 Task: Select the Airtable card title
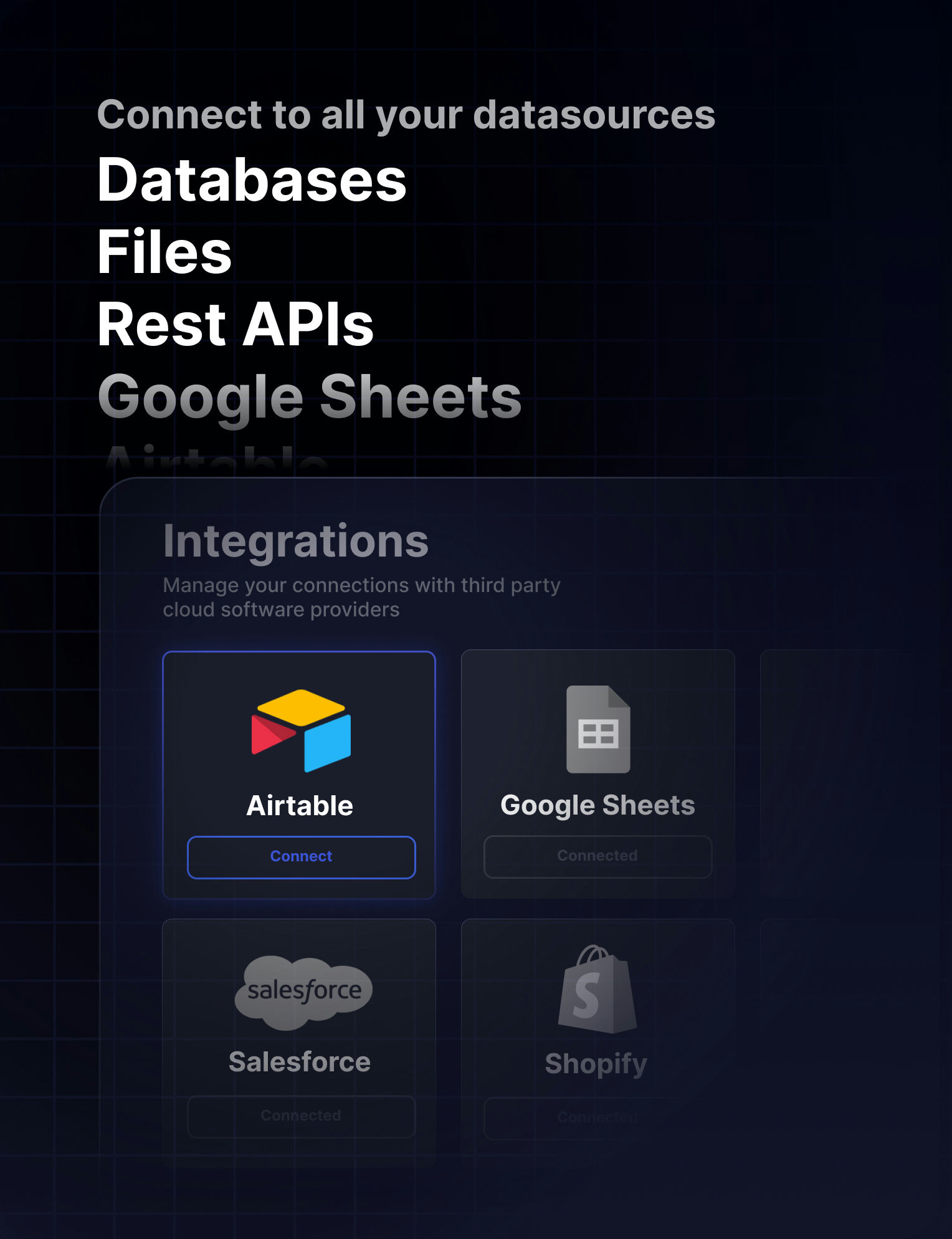(300, 806)
